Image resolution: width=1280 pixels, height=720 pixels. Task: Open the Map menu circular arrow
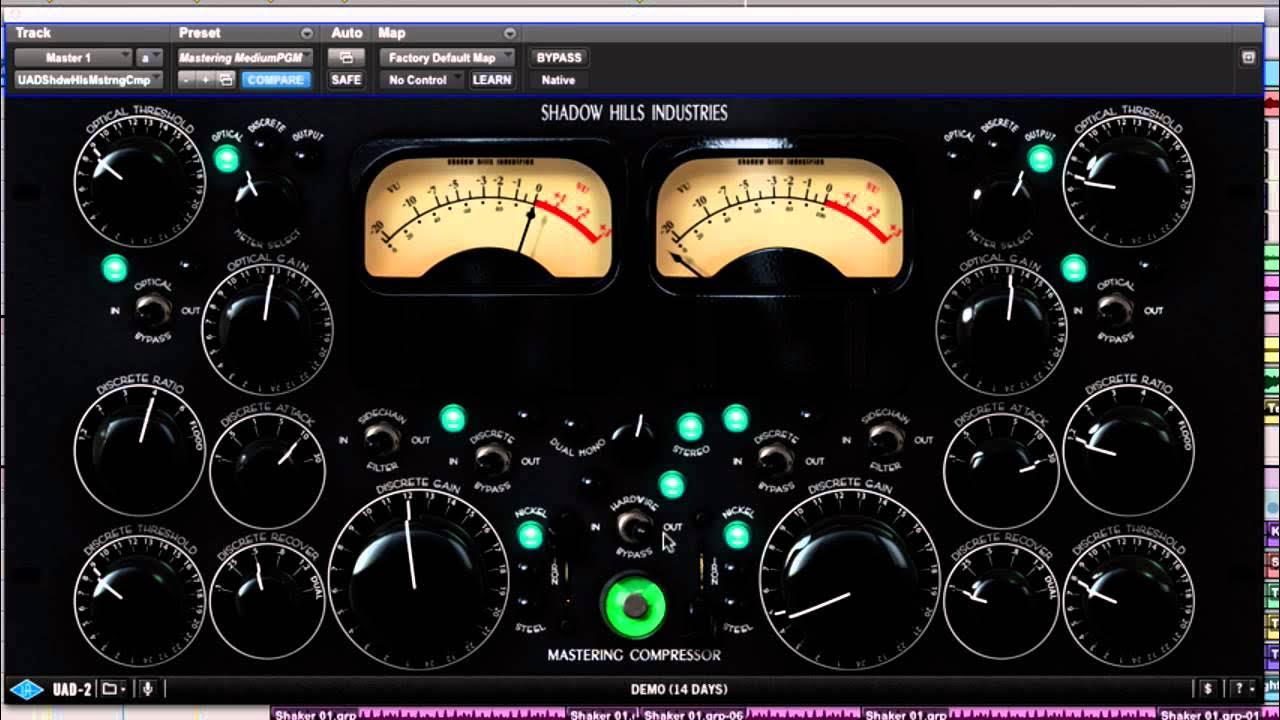pyautogui.click(x=510, y=33)
